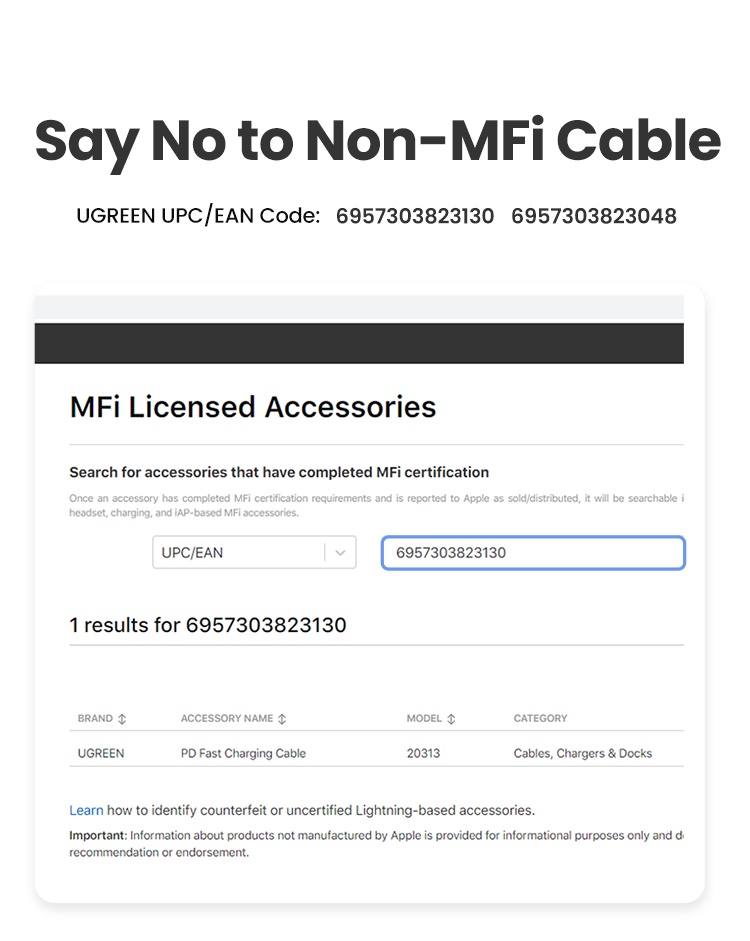Click UPC code 6957303823048
The height and width of the screenshot is (941, 750).
point(595,216)
